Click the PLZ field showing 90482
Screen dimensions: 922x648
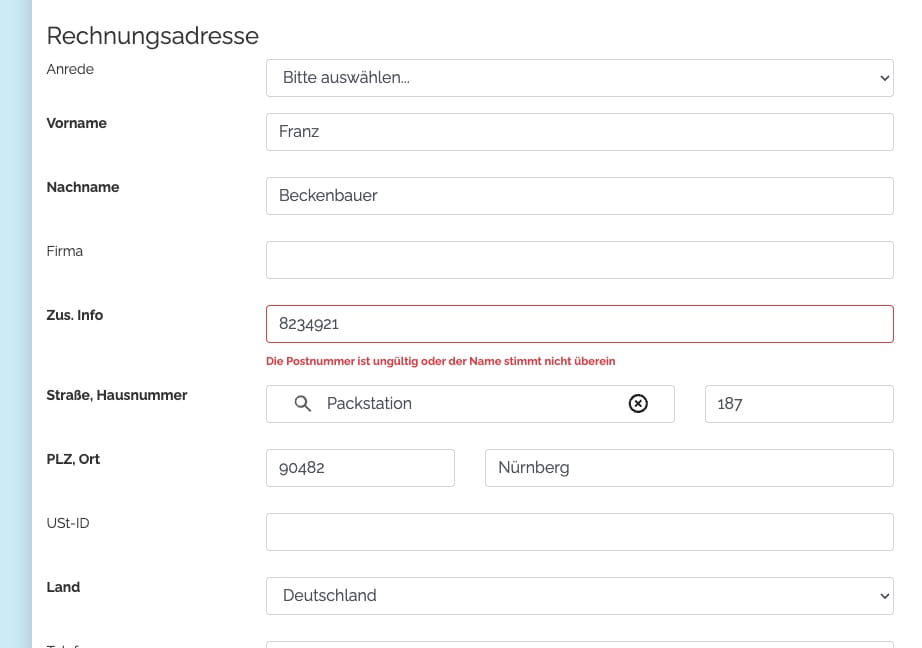[x=360, y=468]
